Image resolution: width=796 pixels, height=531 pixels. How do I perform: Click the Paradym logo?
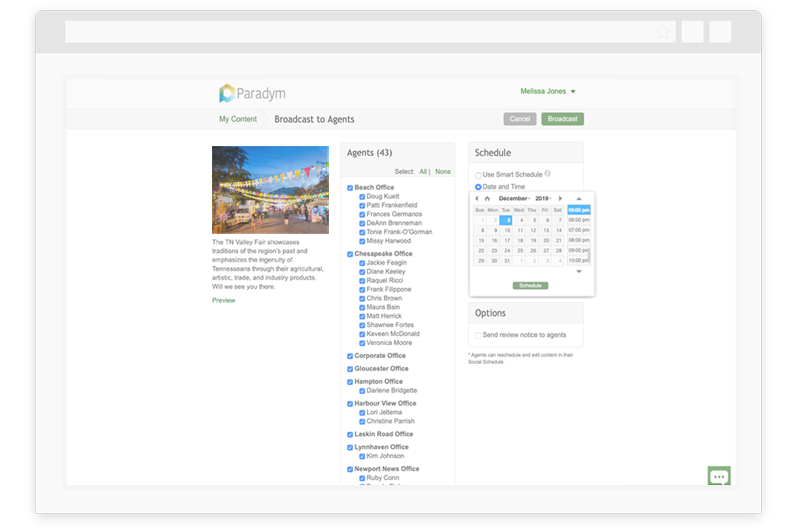click(252, 93)
